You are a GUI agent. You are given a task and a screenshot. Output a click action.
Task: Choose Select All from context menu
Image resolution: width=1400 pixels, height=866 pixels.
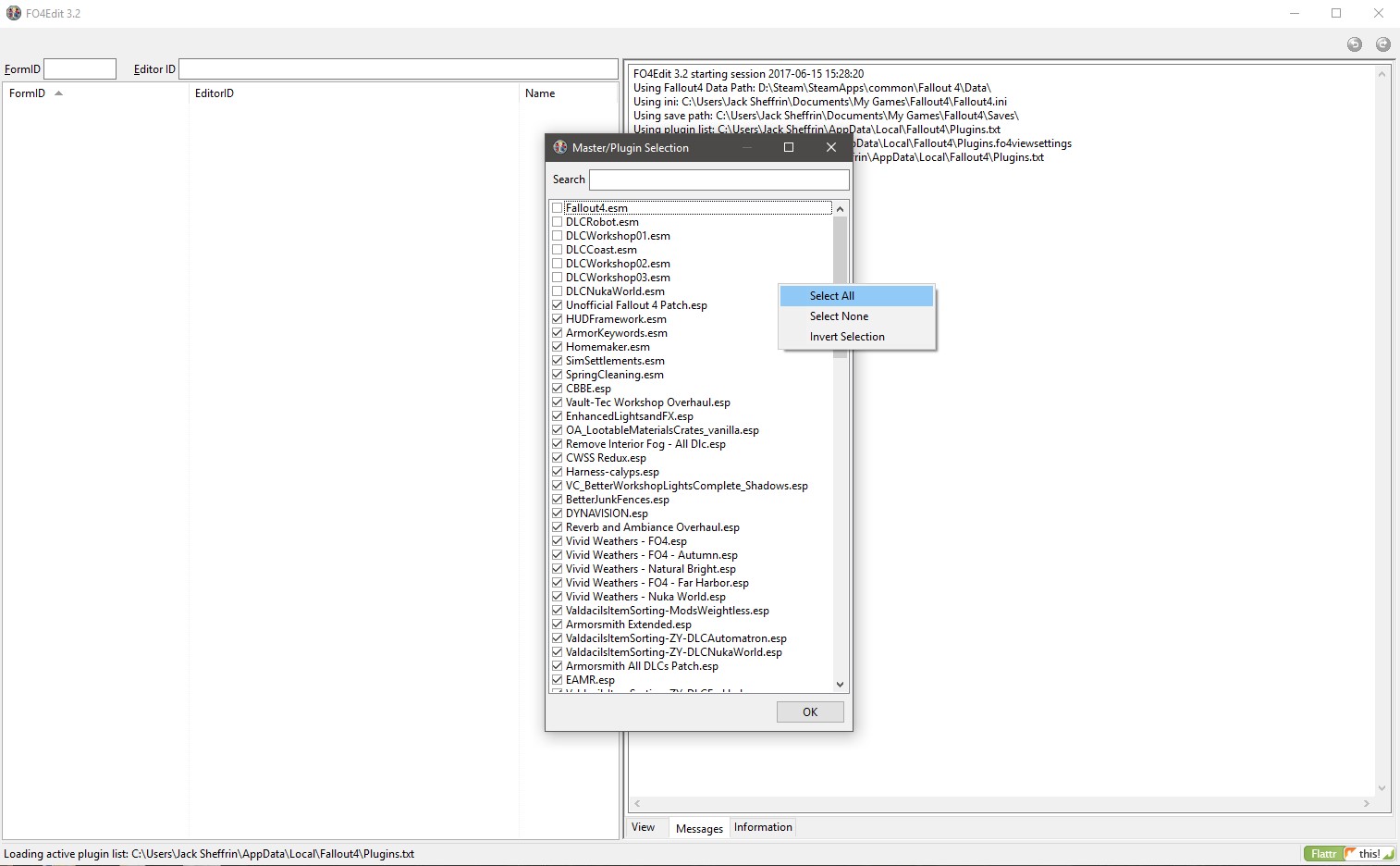point(857,296)
